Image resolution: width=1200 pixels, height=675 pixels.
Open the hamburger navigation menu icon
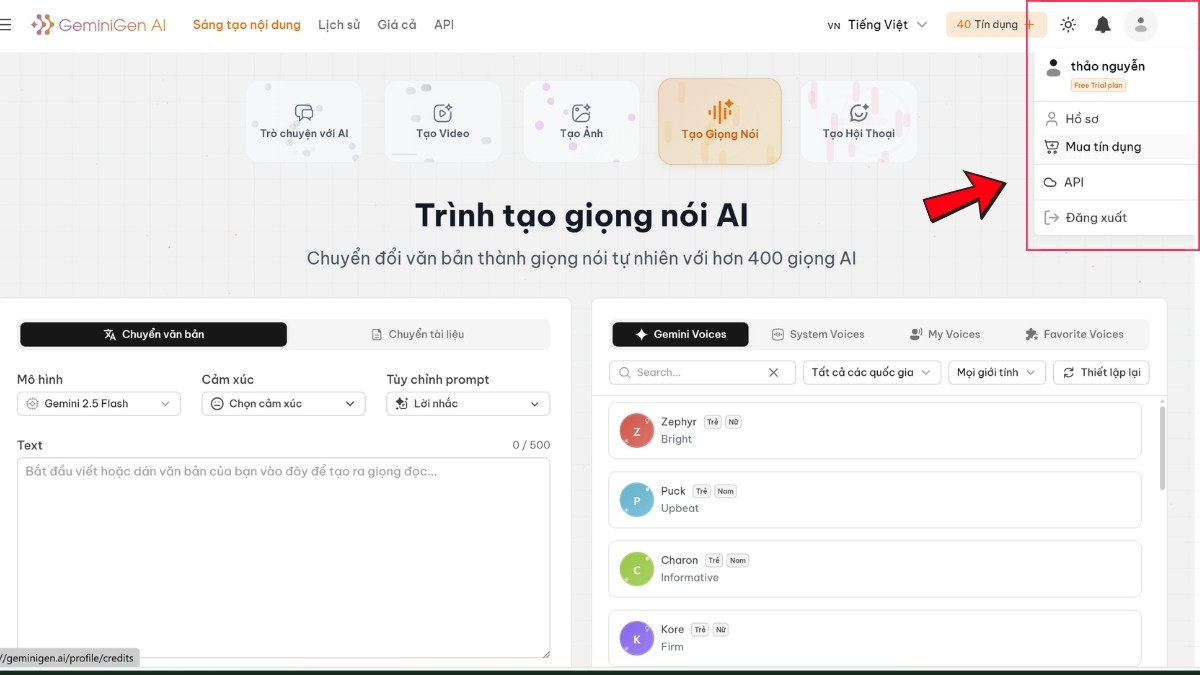click(x=7, y=24)
